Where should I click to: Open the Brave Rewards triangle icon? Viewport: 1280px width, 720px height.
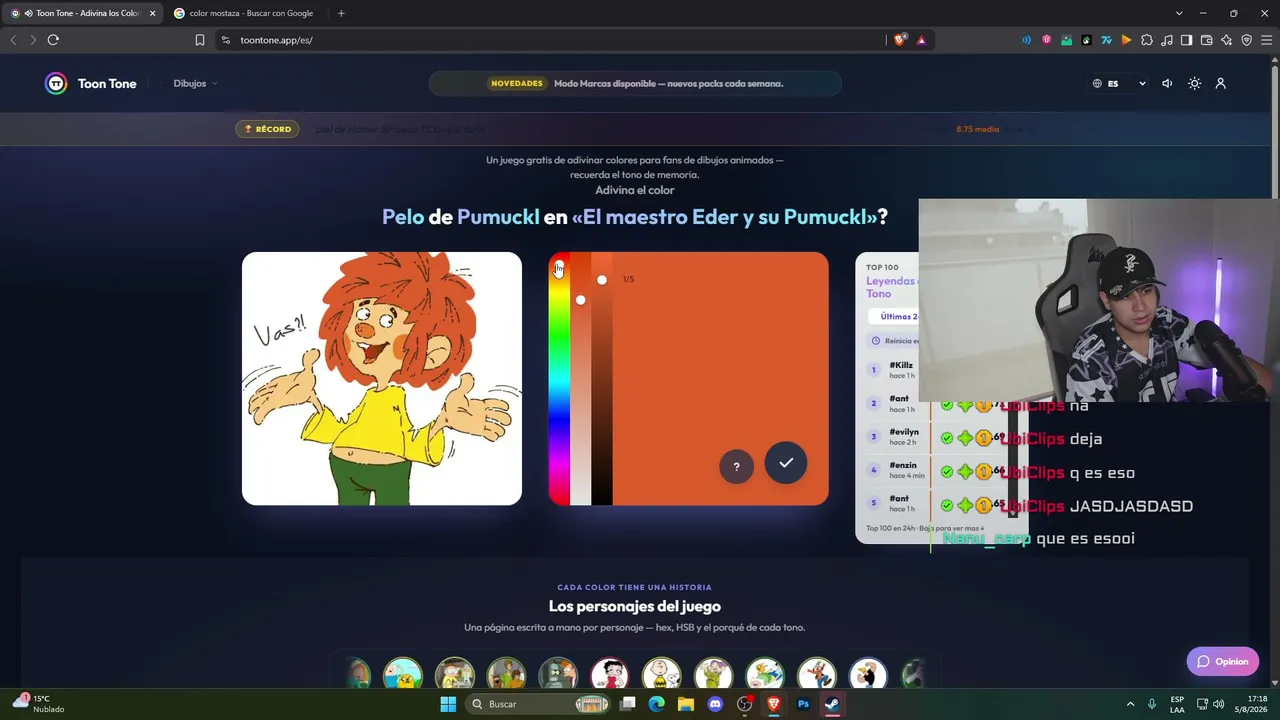coord(921,40)
